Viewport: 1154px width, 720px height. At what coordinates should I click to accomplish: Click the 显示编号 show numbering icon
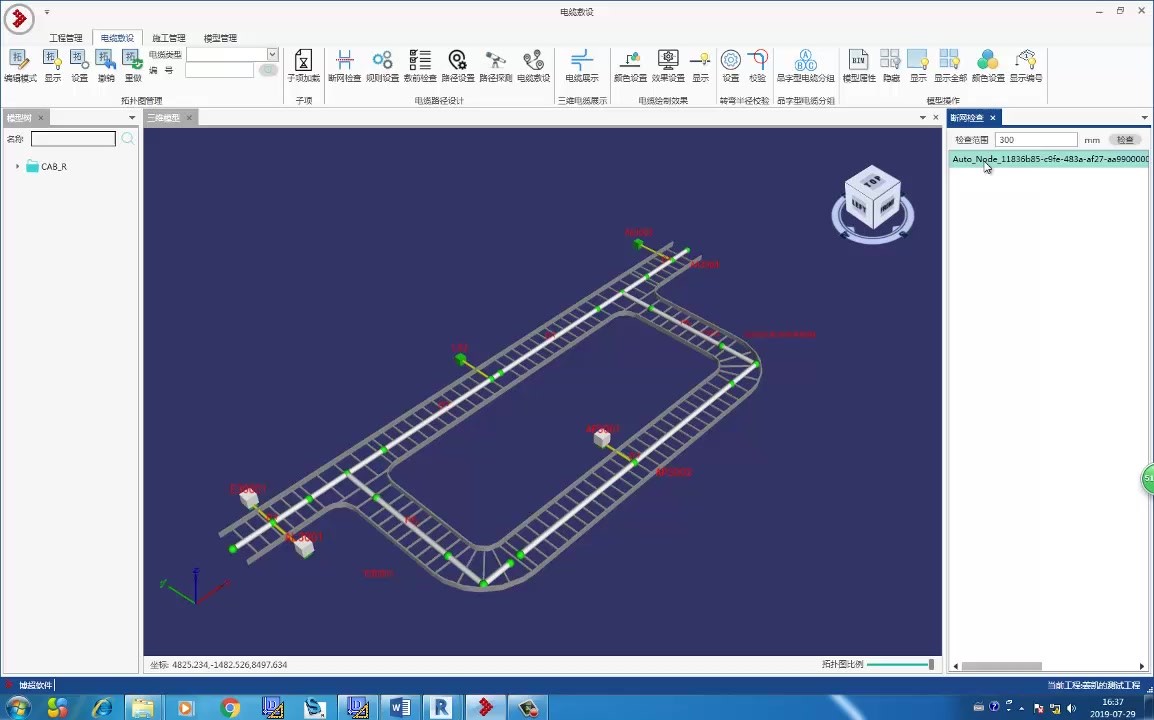point(1026,66)
